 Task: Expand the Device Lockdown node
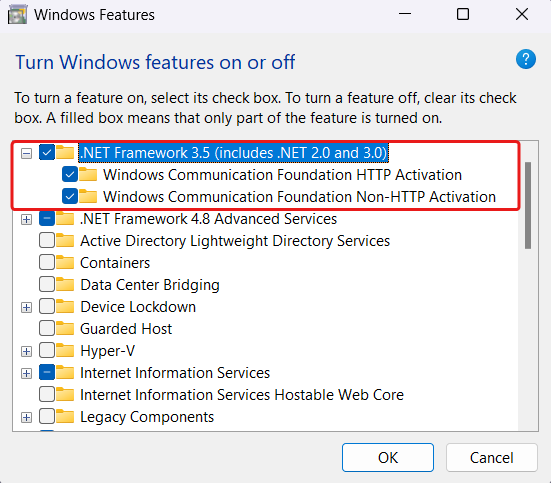pyautogui.click(x=26, y=308)
